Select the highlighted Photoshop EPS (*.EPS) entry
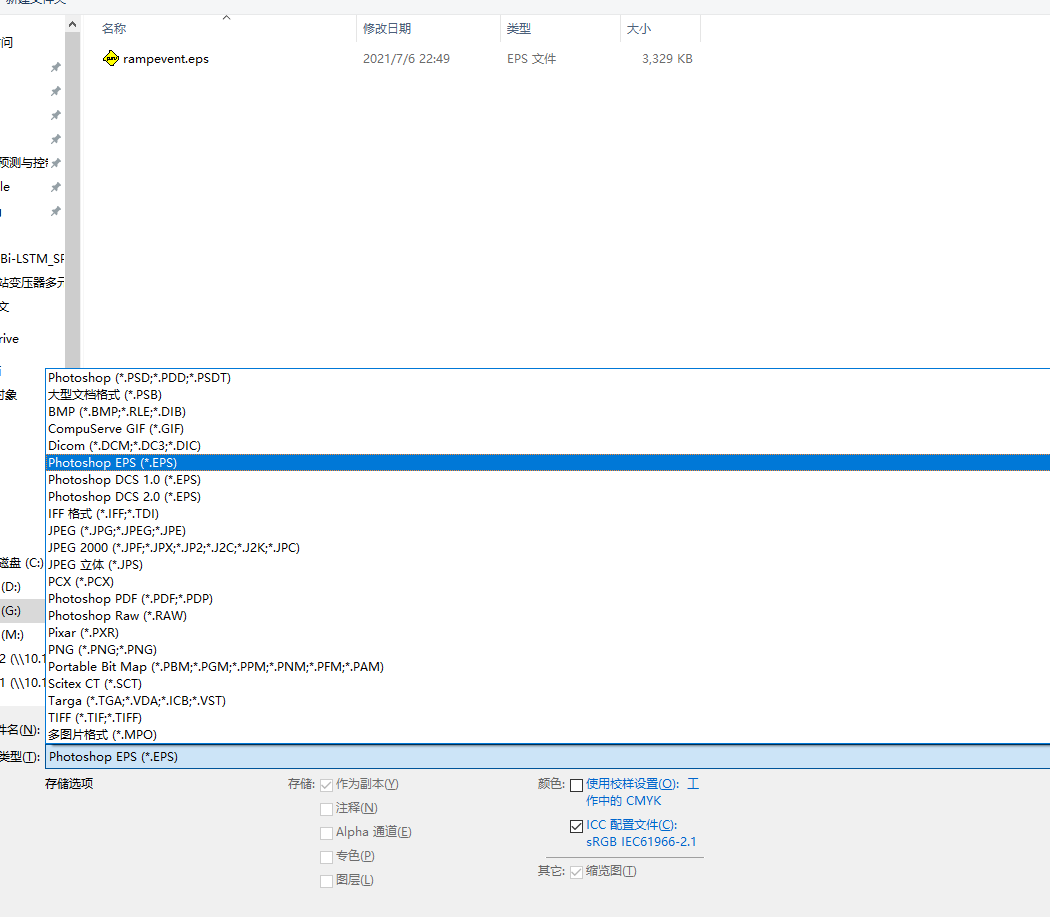Viewport: 1050px width, 917px height. click(548, 463)
